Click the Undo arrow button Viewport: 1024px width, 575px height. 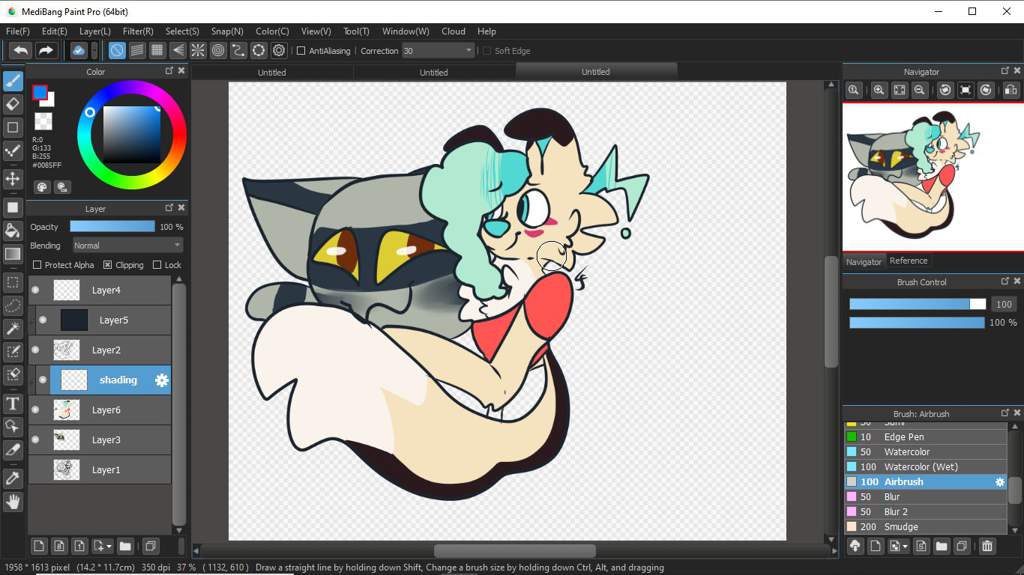click(x=21, y=51)
